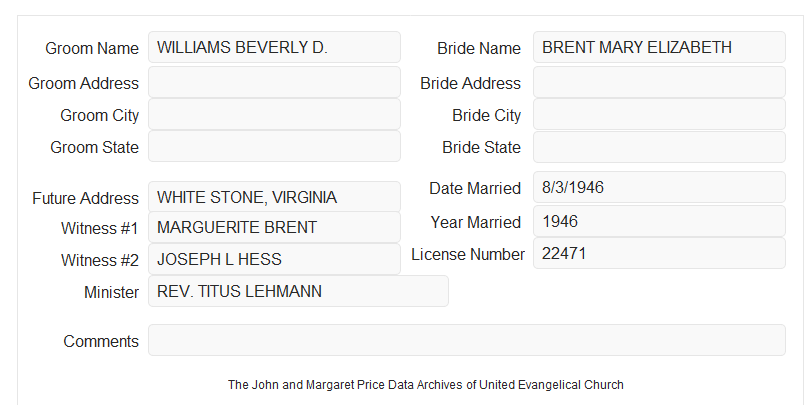This screenshot has width=805, height=405.
Task: Select the Future Address field
Action: (x=274, y=197)
